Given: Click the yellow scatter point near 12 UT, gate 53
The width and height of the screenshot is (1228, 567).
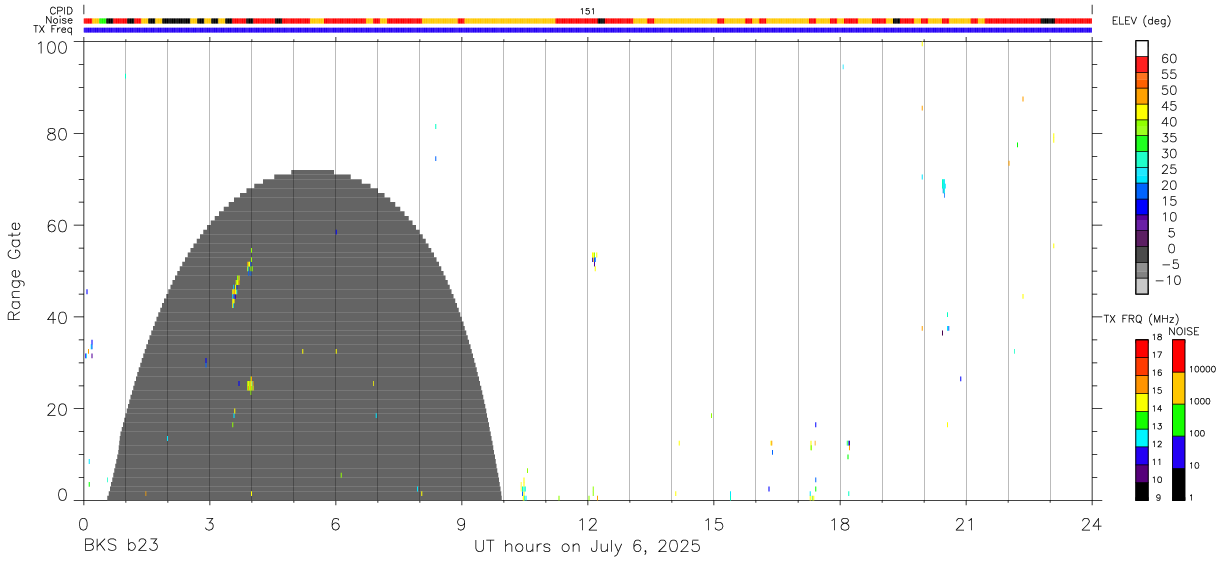Looking at the screenshot, I should point(594,255).
